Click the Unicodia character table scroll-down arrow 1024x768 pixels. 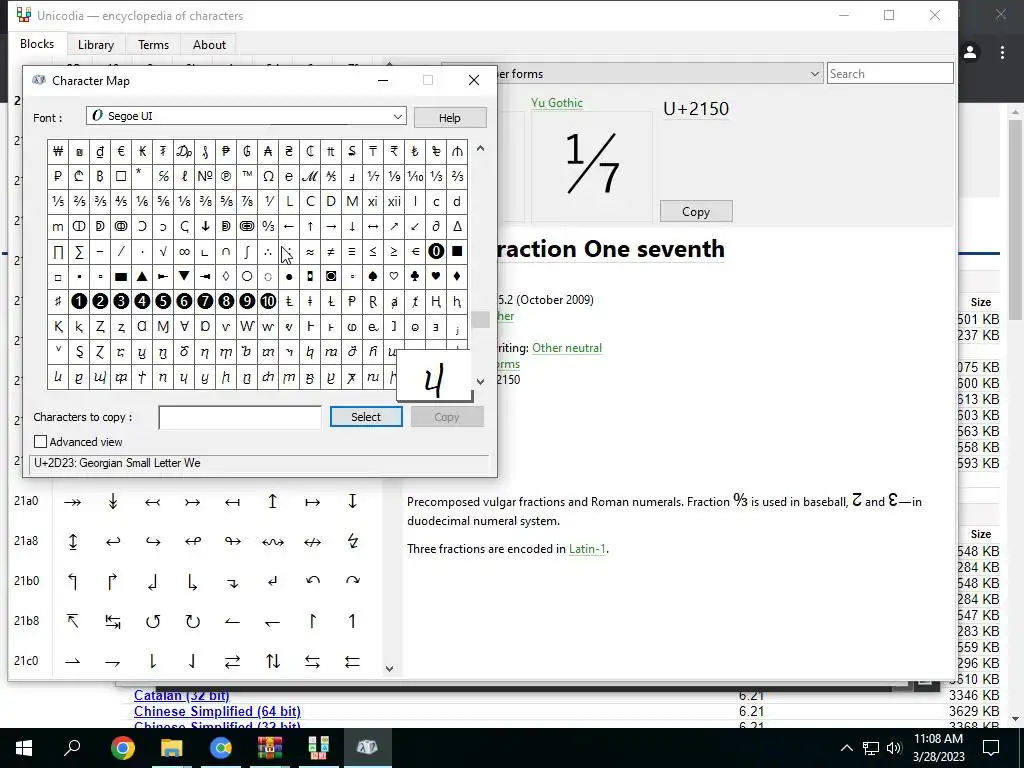tap(389, 668)
